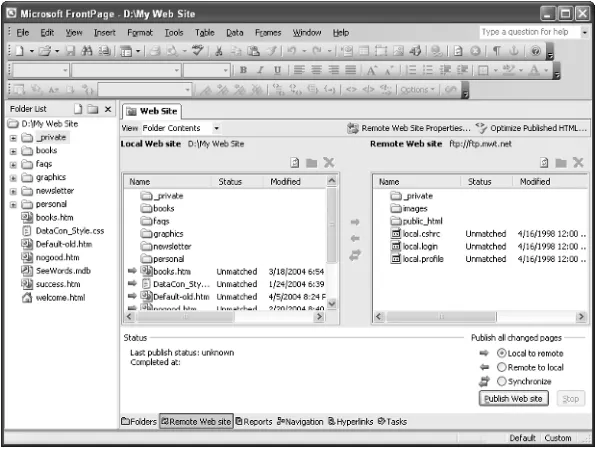
Task: Click the Center alignment icon
Action: click(316, 70)
